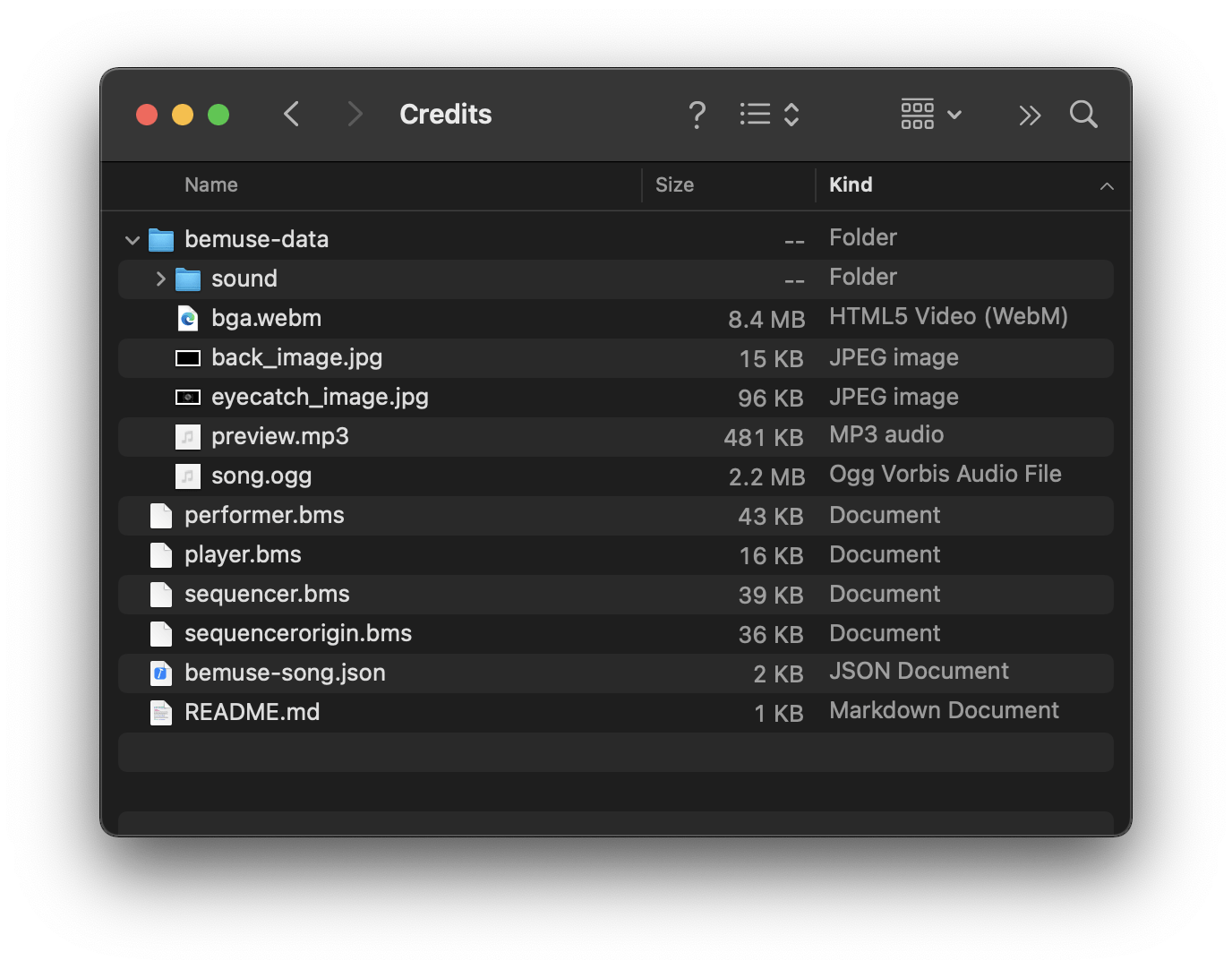Click the back_image.jpg thumbnail icon
This screenshot has height=969, width=1232.
point(188,357)
